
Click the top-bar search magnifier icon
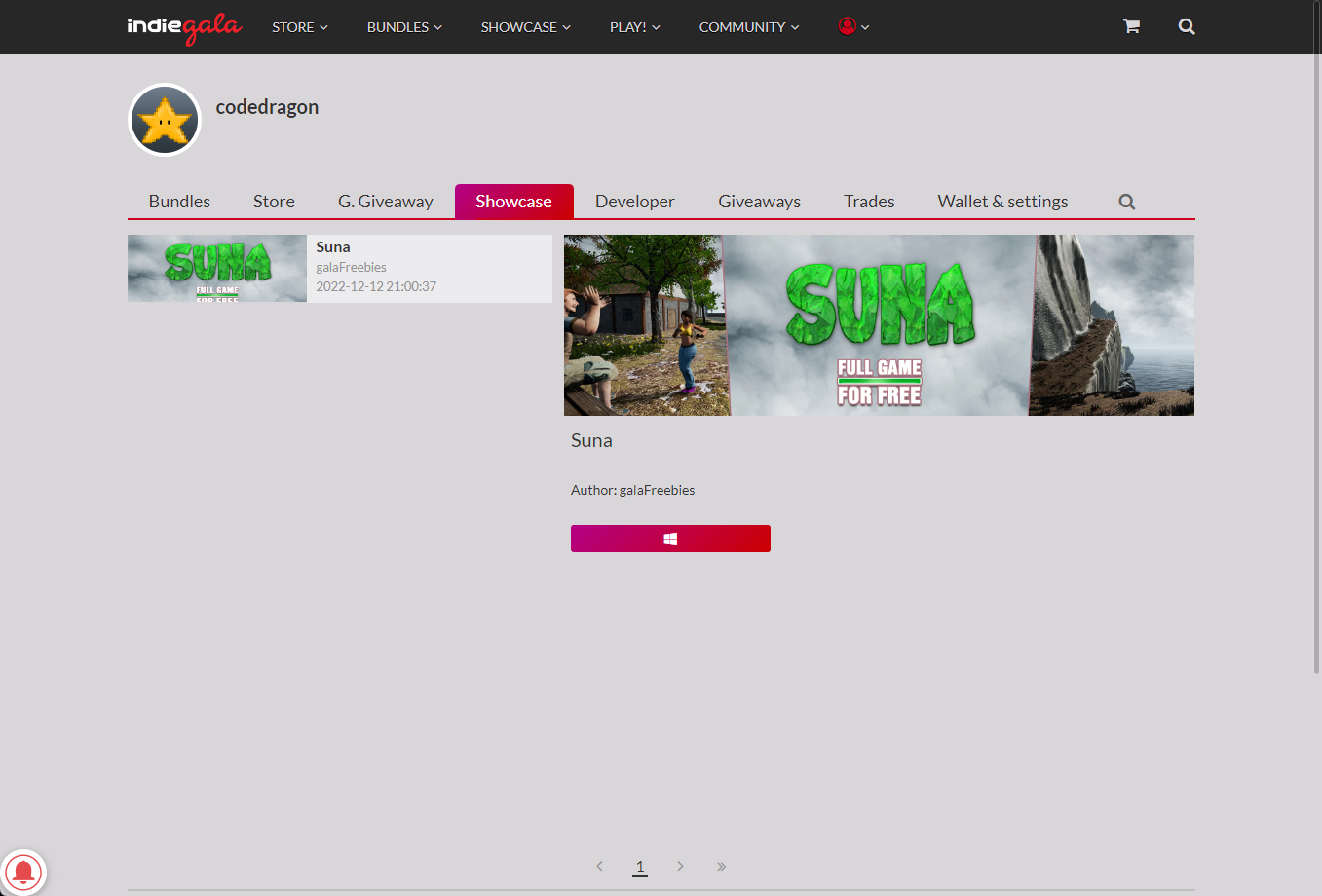coord(1187,26)
